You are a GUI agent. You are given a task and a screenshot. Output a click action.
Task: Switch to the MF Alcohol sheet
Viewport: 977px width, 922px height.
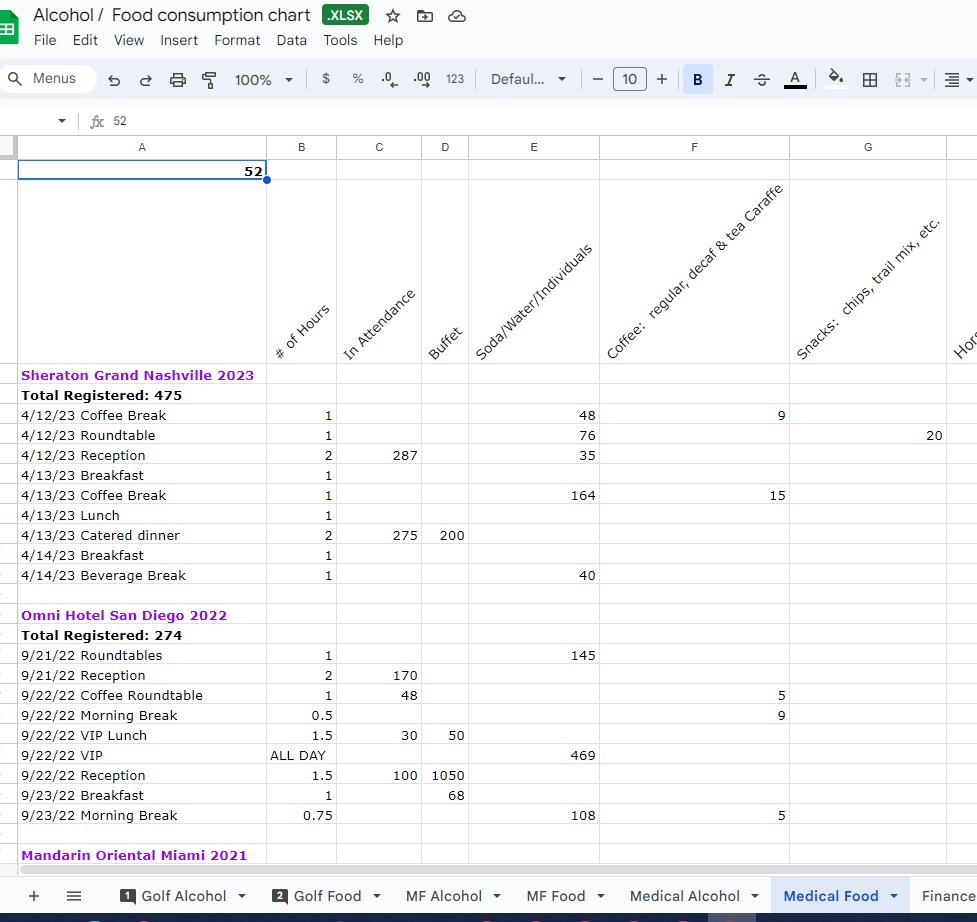pyautogui.click(x=444, y=896)
